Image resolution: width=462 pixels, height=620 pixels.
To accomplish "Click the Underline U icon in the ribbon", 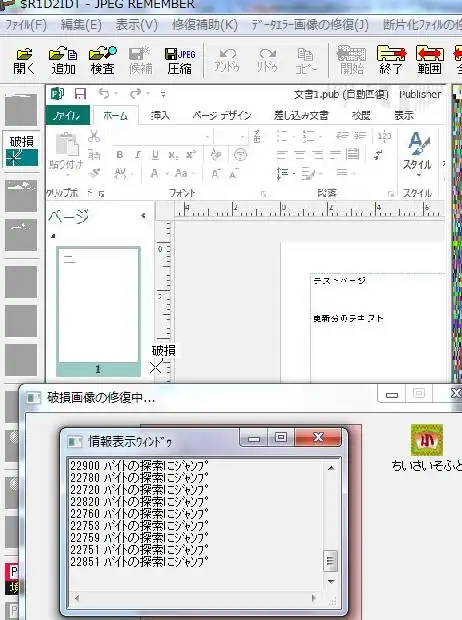I will pos(155,155).
